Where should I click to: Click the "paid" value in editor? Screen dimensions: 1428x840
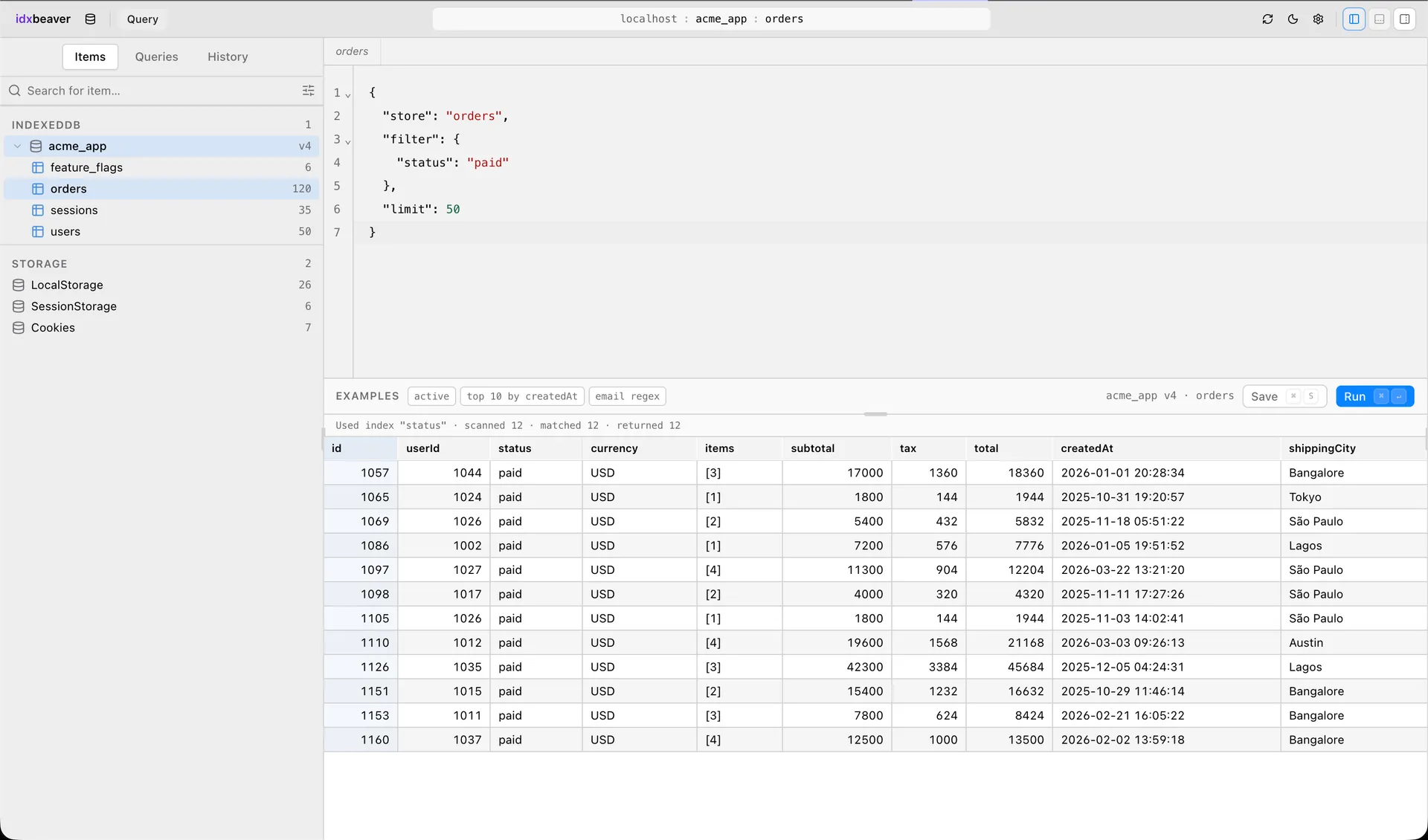(x=488, y=163)
